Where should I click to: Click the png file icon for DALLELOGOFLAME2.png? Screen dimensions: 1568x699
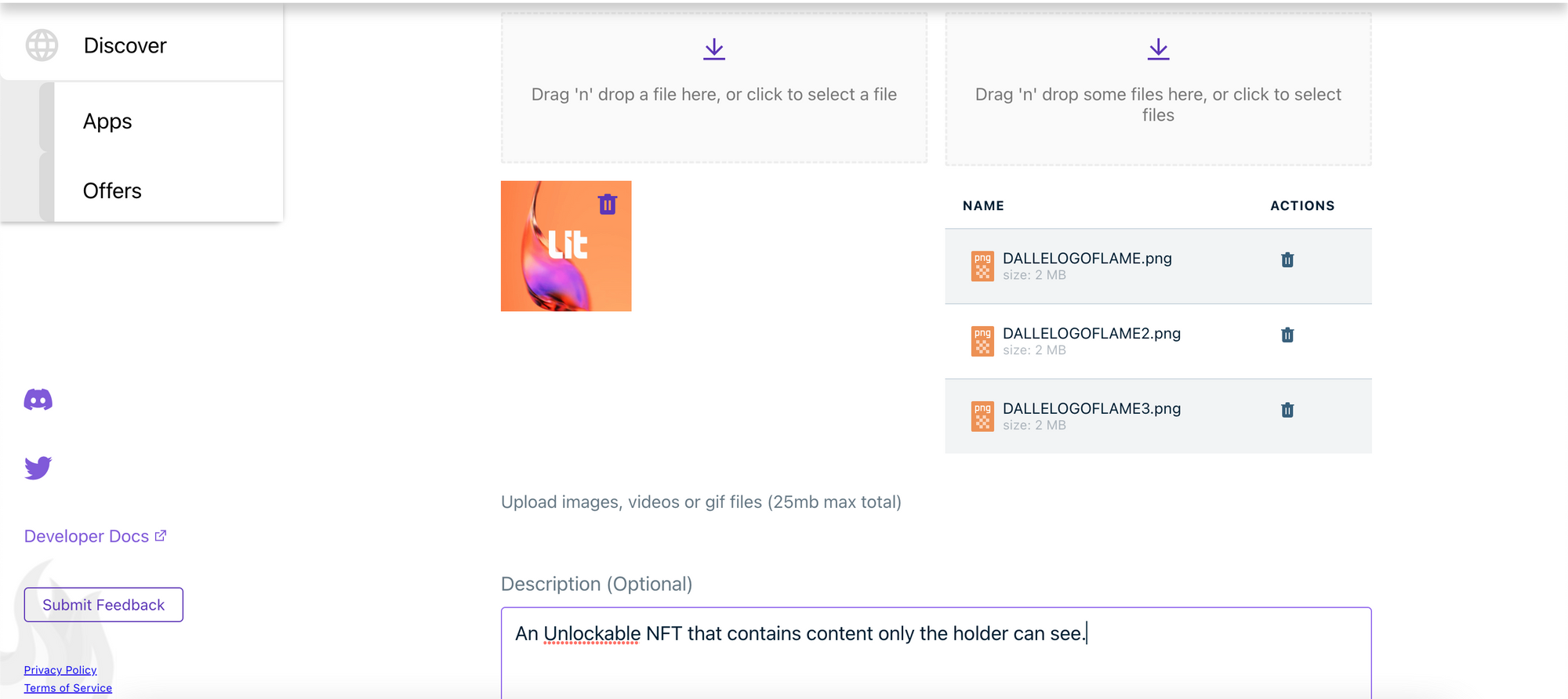coord(982,342)
